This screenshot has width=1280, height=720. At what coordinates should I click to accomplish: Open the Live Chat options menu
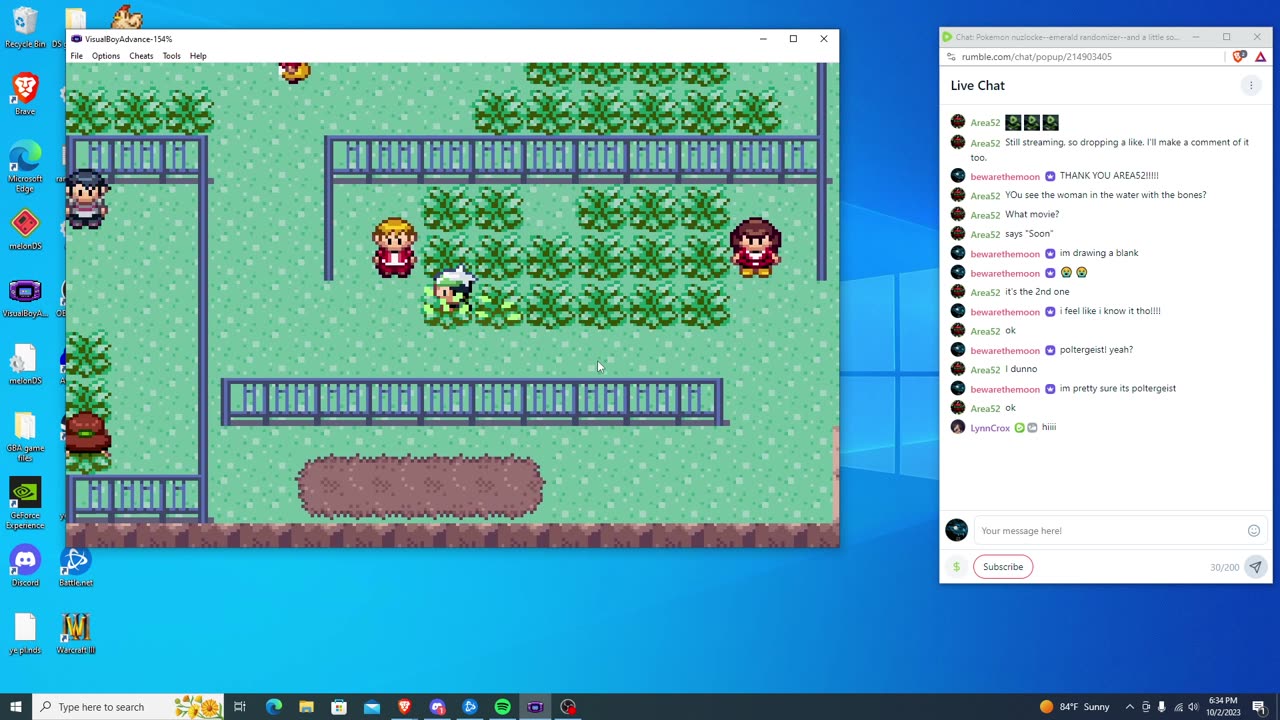pos(1251,86)
